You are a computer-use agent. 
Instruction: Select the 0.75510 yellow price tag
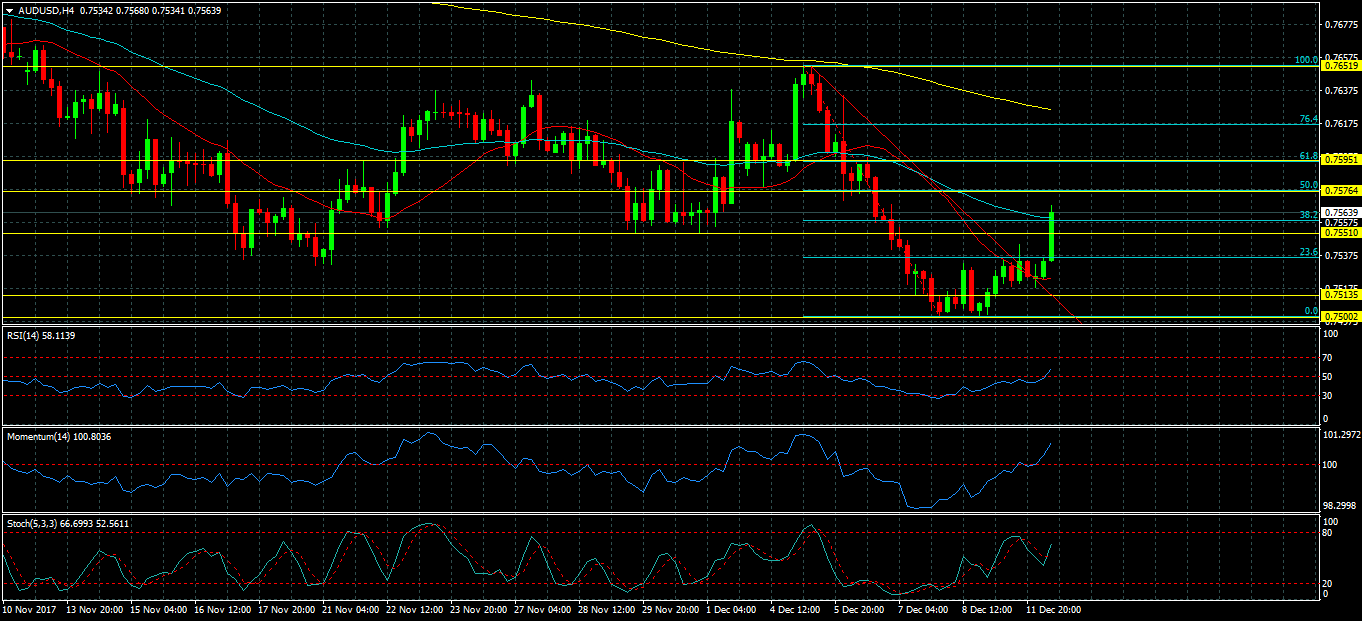(1340, 233)
